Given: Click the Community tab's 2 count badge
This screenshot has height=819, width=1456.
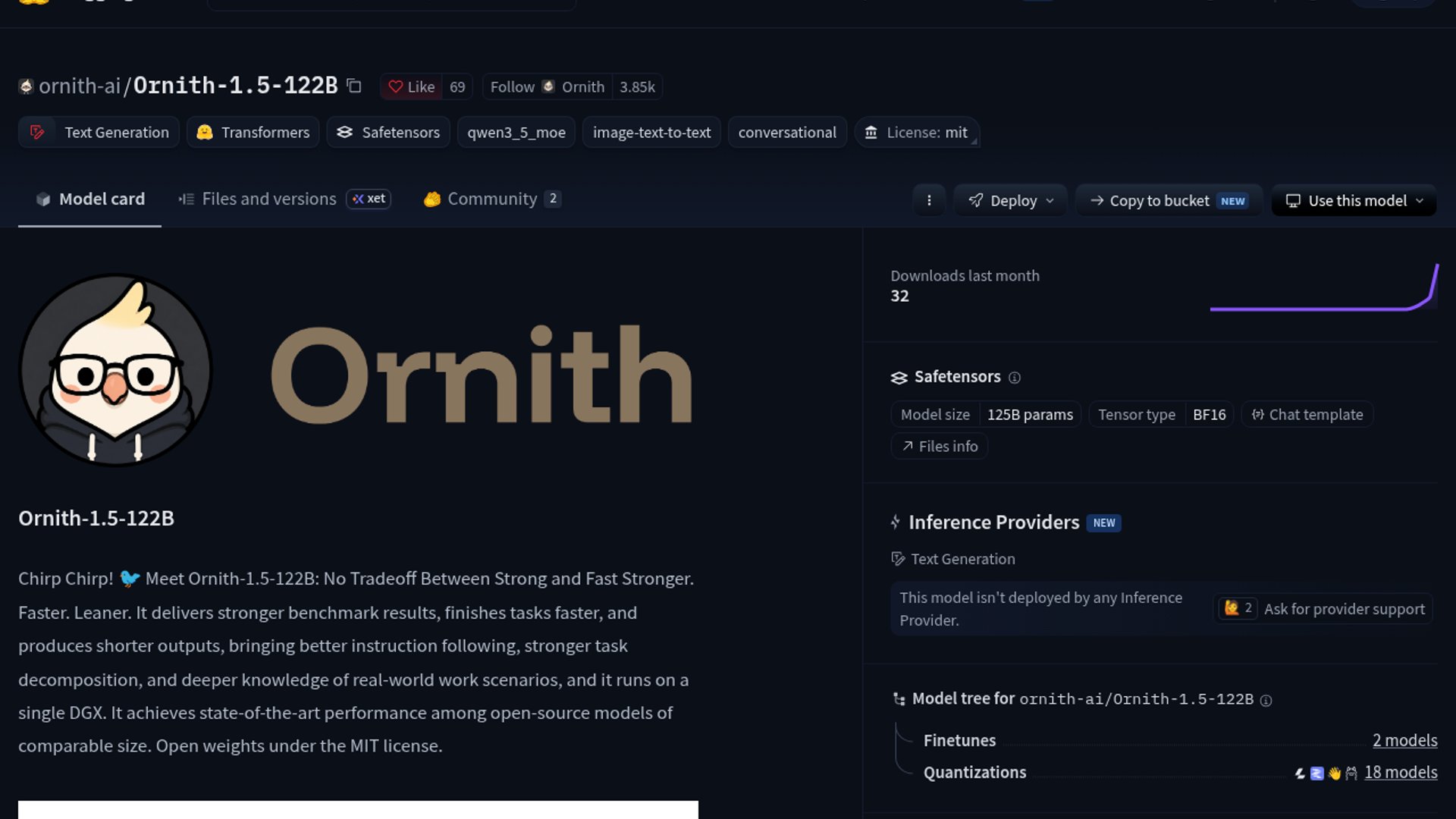Looking at the screenshot, I should (x=553, y=199).
